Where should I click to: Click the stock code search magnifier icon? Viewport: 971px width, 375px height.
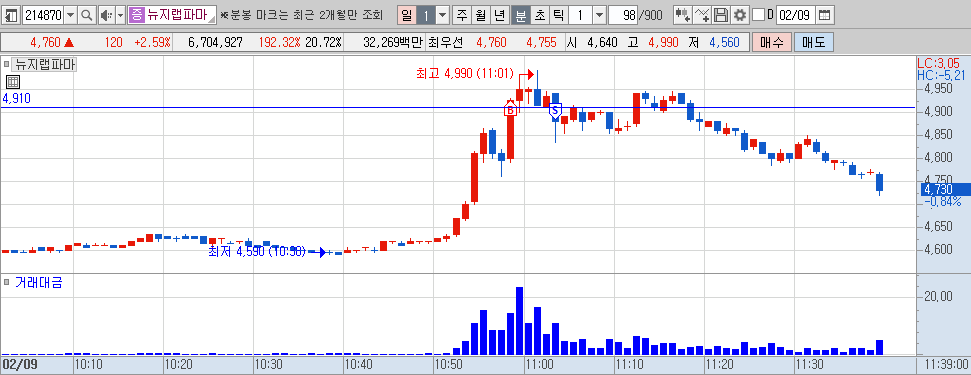tap(87, 15)
